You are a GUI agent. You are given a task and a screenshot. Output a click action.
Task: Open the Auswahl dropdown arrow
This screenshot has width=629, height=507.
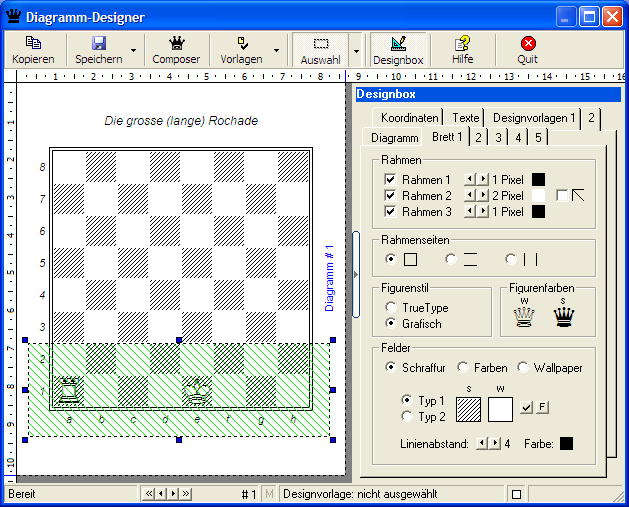(x=356, y=51)
